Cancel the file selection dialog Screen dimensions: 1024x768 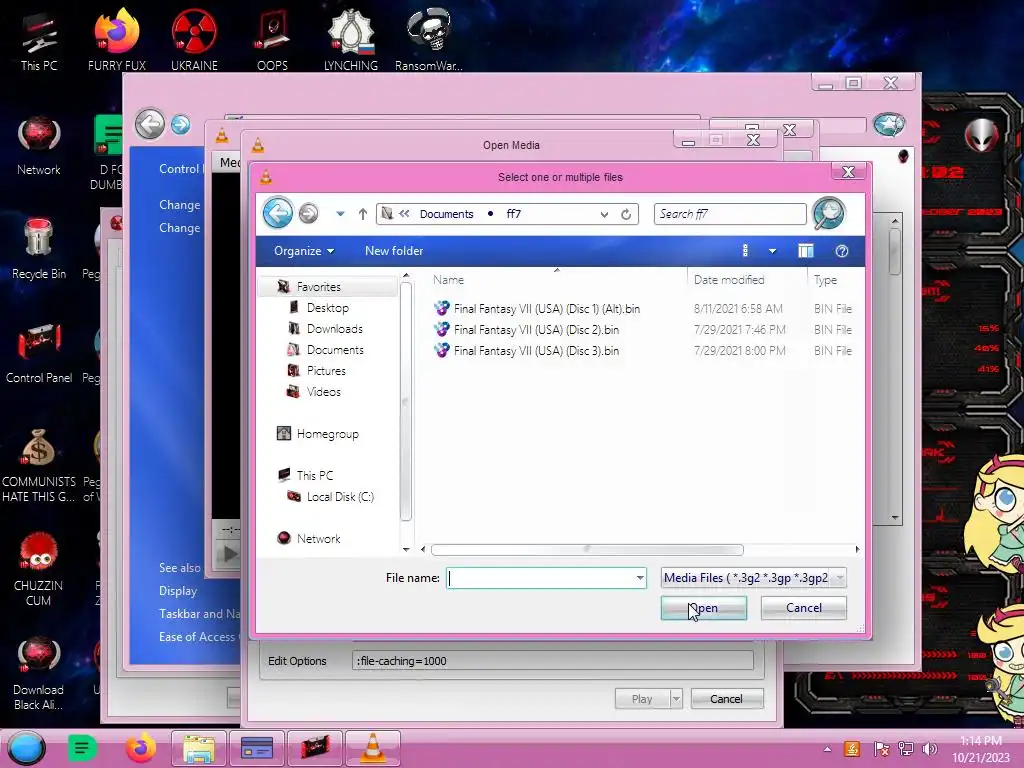[803, 608]
